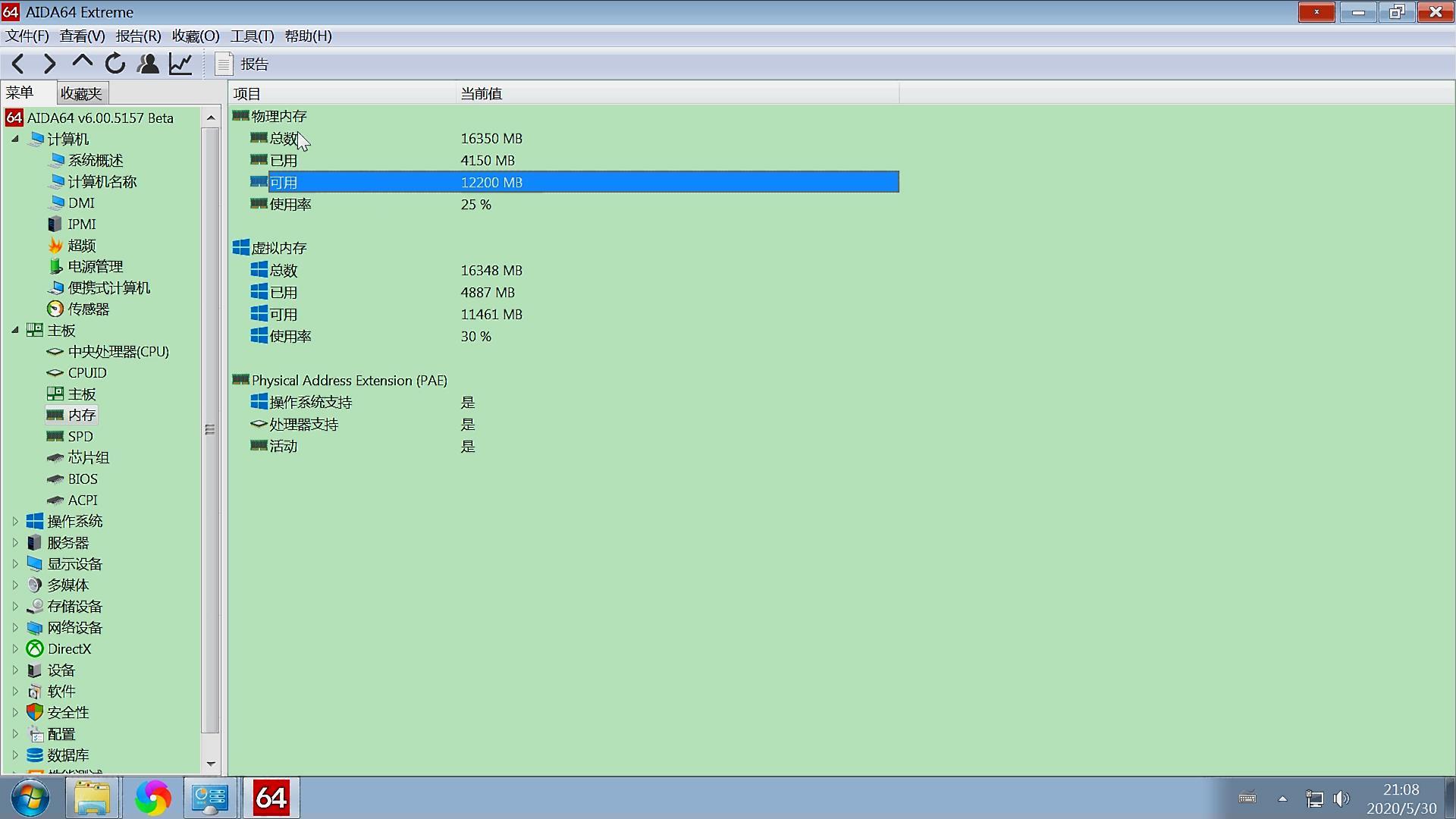Click the refresh/reload button in toolbar
The height and width of the screenshot is (819, 1456).
[x=115, y=63]
